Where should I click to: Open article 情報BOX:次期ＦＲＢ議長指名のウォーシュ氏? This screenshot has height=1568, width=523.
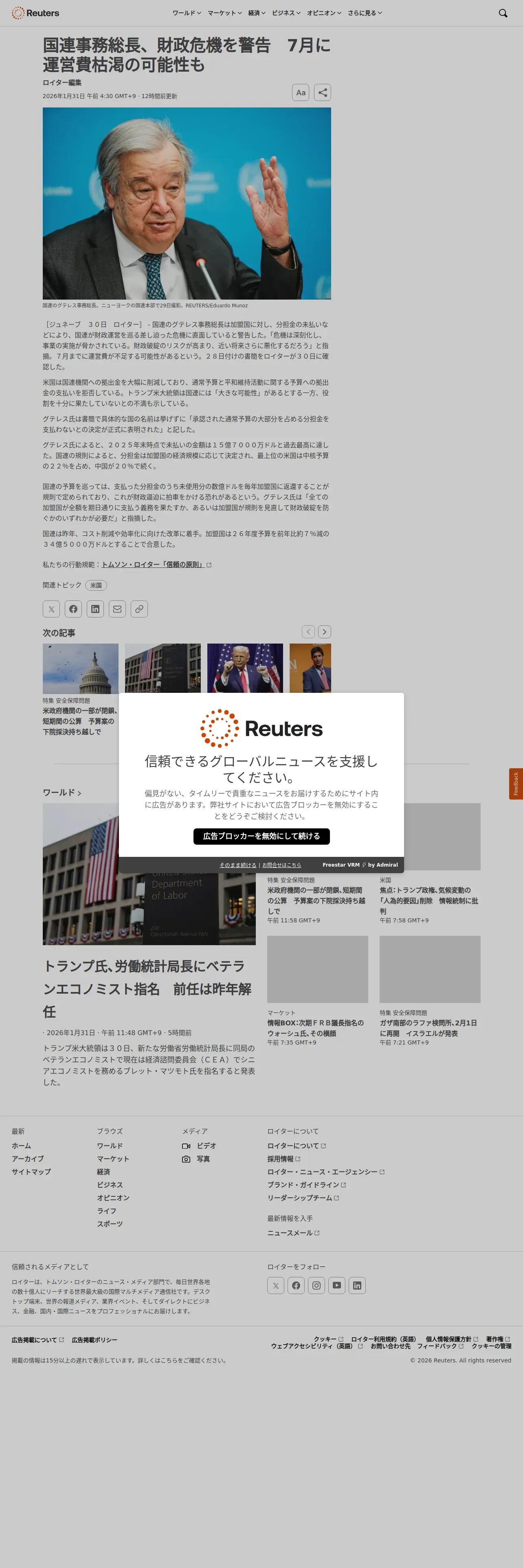pos(315,1028)
